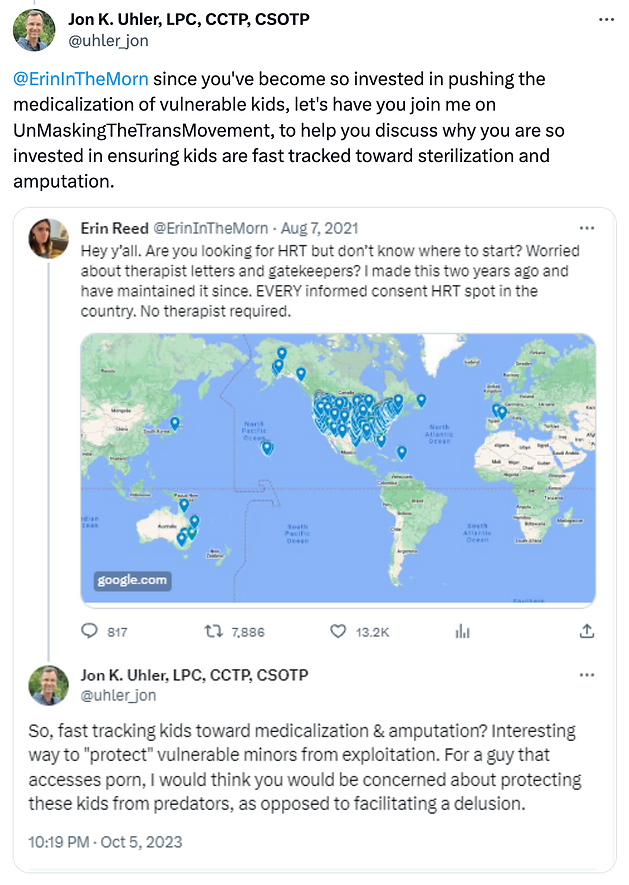Tap the like heart icon showing 13.2K
Image resolution: width=629 pixels, height=885 pixels.
click(x=337, y=631)
